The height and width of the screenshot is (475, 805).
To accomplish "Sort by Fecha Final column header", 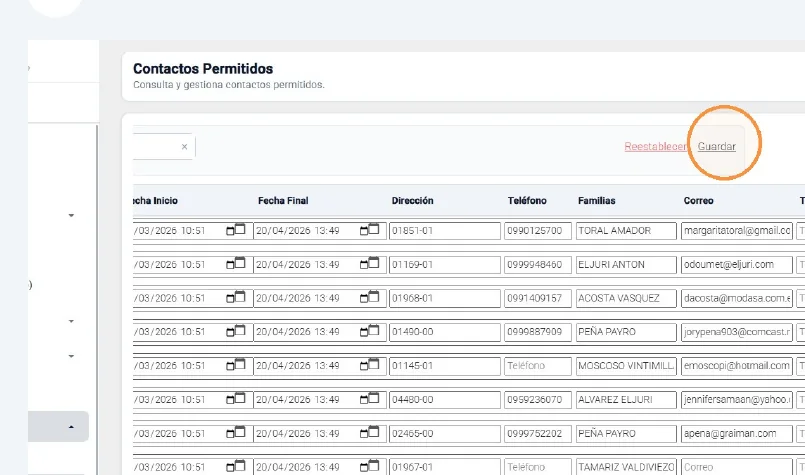I will pyautogui.click(x=283, y=201).
